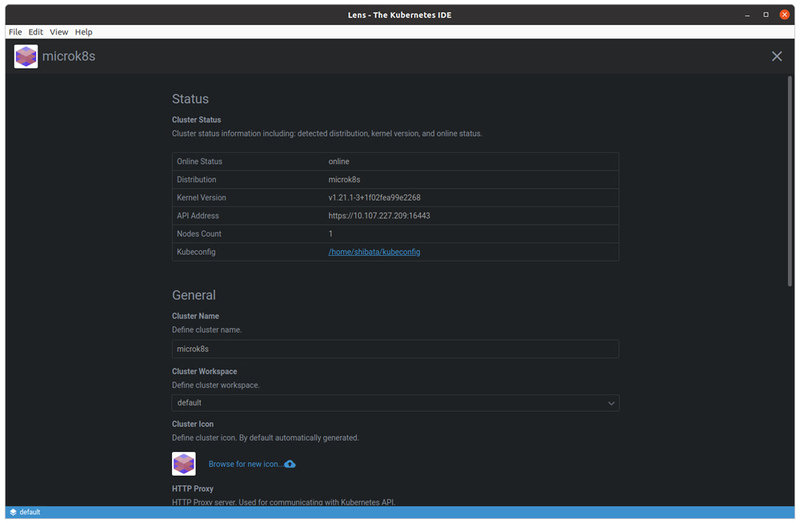Open the Edit menu
800x523 pixels.
pyautogui.click(x=35, y=32)
